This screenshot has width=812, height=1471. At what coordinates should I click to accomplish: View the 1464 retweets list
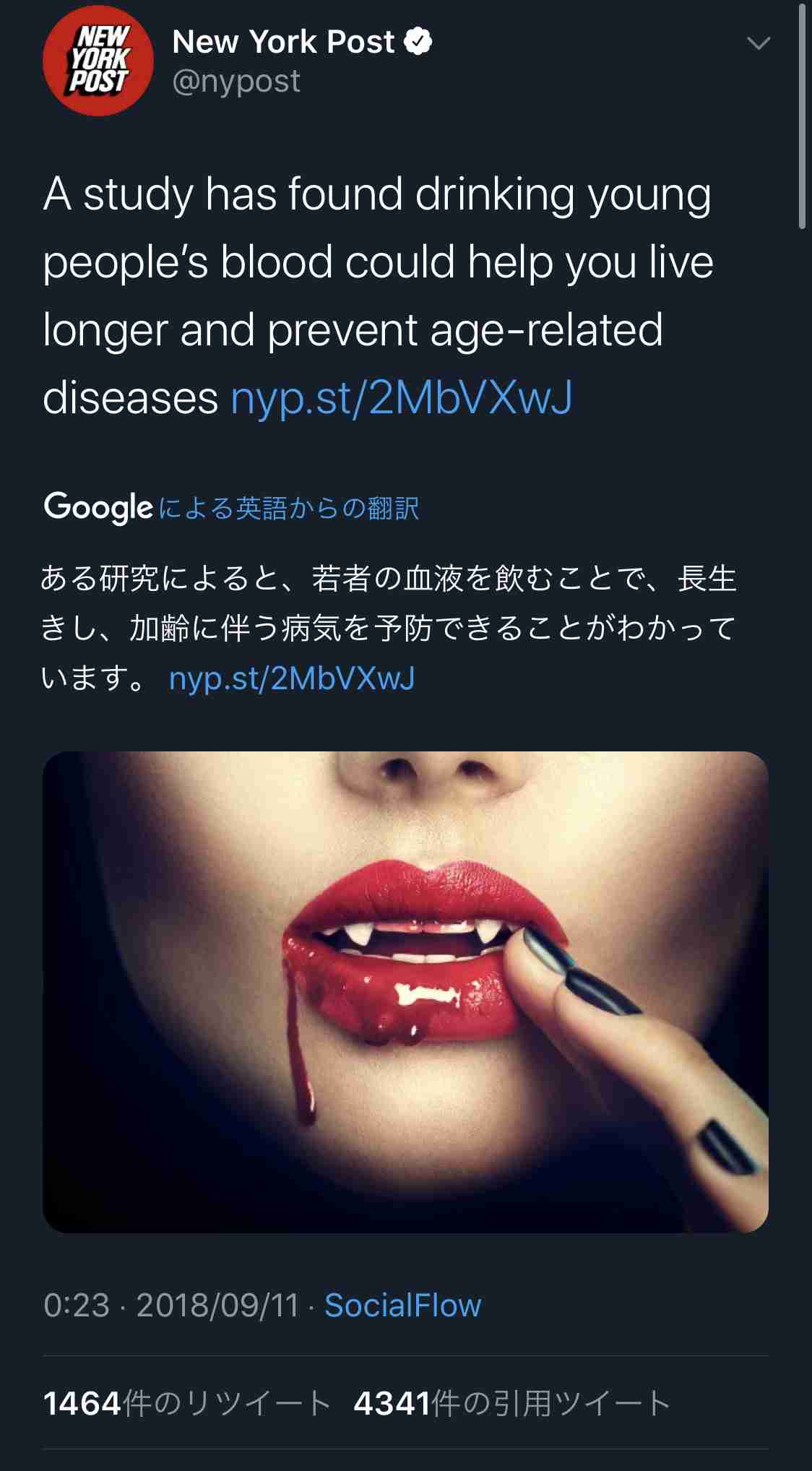187,1403
